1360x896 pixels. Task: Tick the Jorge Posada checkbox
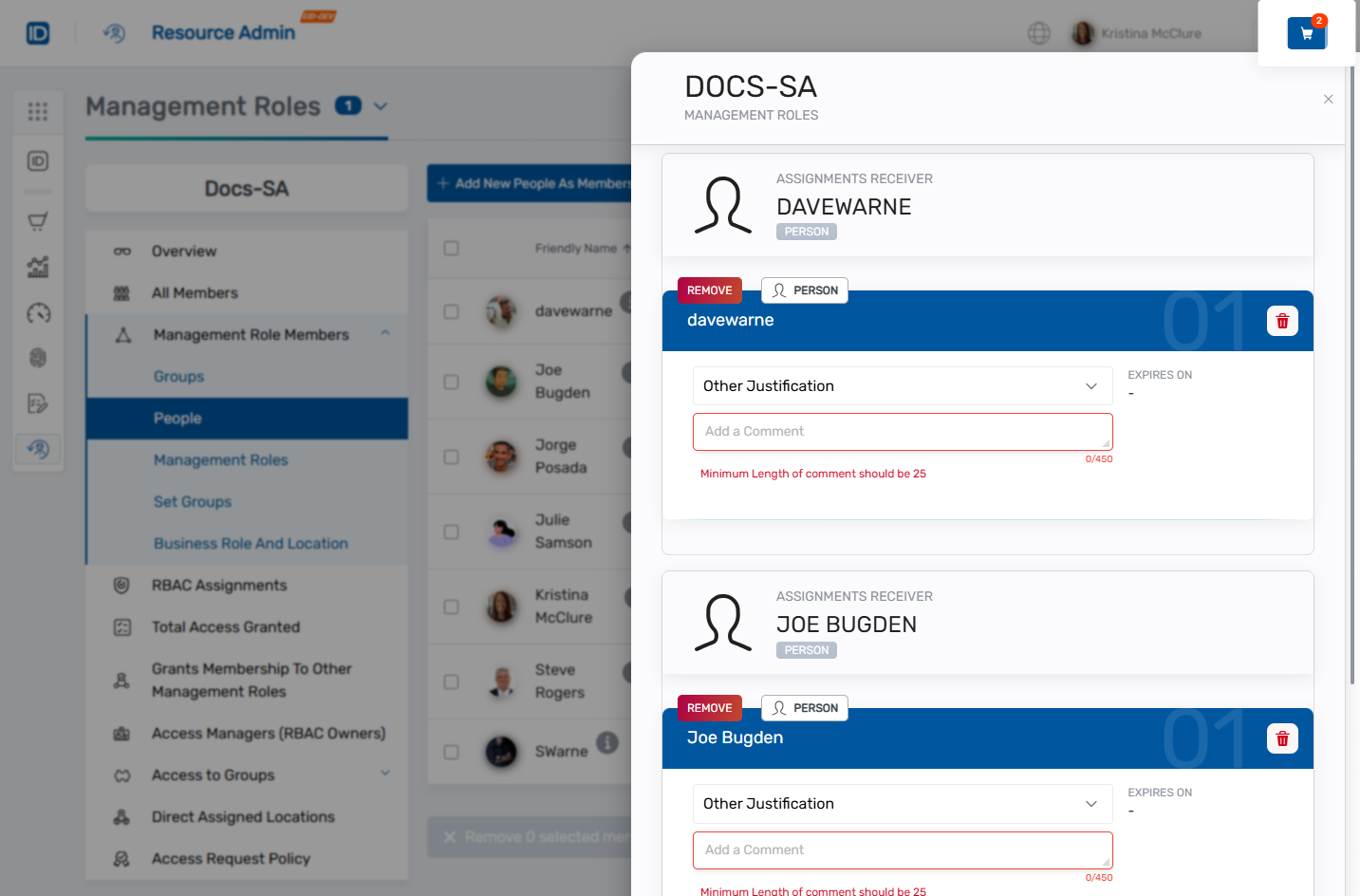coord(452,457)
